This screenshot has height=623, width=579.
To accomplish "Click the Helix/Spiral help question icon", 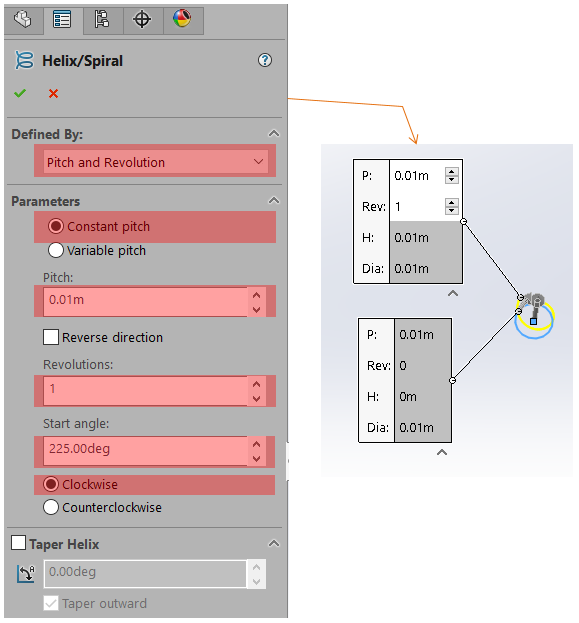I will click(x=265, y=60).
